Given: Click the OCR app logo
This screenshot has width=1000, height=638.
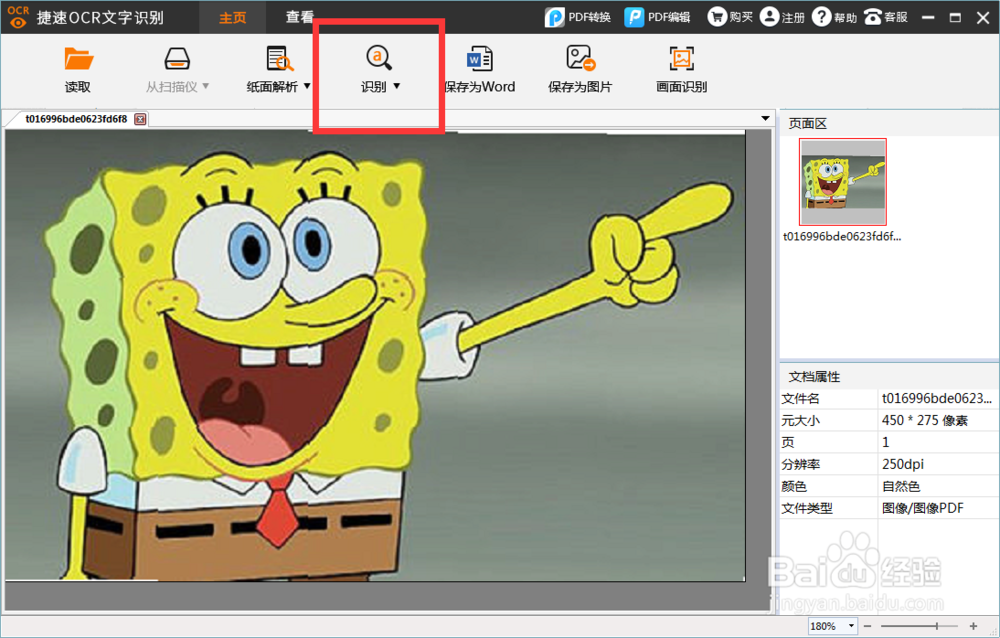Looking at the screenshot, I should [x=18, y=17].
